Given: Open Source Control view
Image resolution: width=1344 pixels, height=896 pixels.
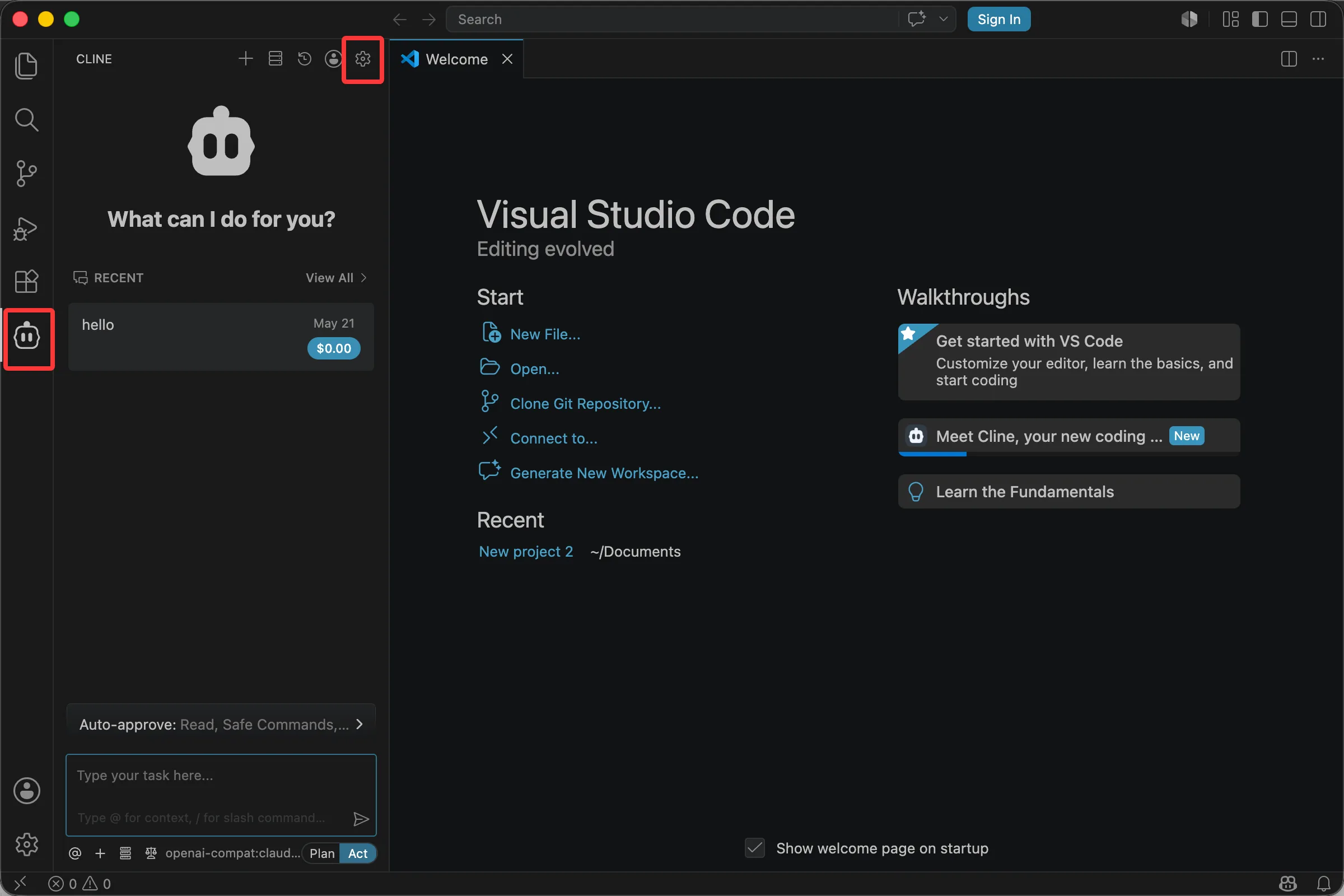Looking at the screenshot, I should click(26, 174).
